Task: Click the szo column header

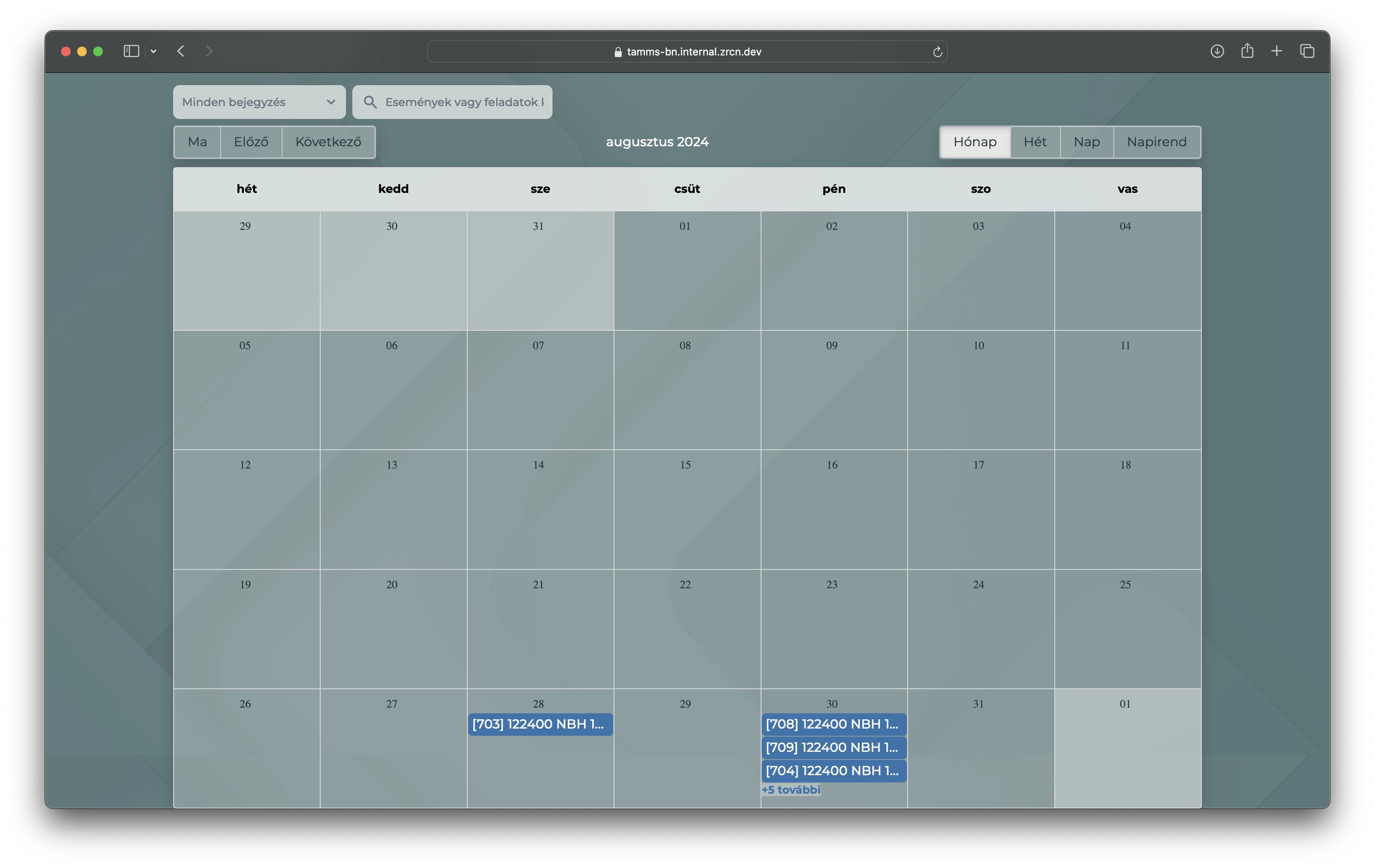Action: pyautogui.click(x=980, y=189)
